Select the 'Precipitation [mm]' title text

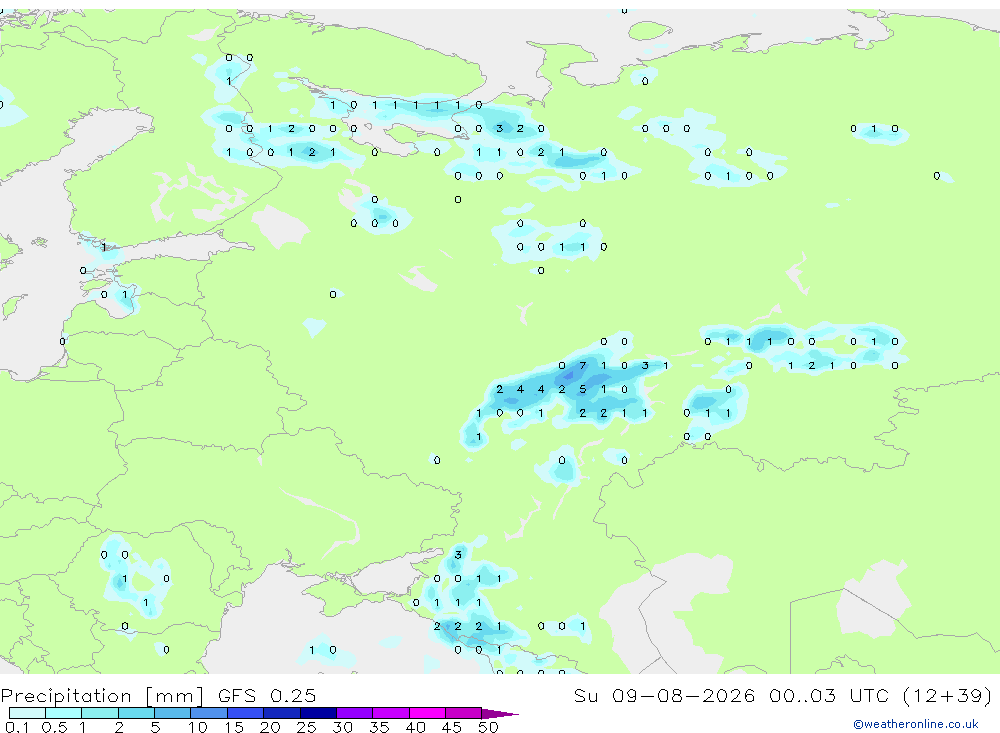102,696
